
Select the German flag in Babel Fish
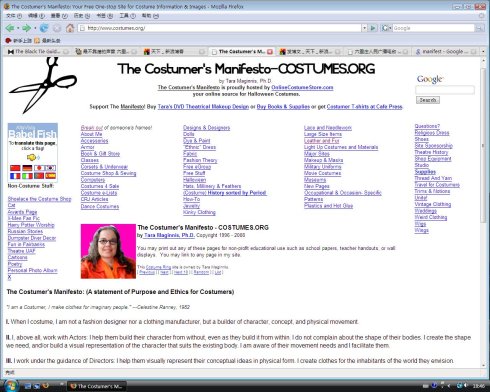[x=27, y=168]
